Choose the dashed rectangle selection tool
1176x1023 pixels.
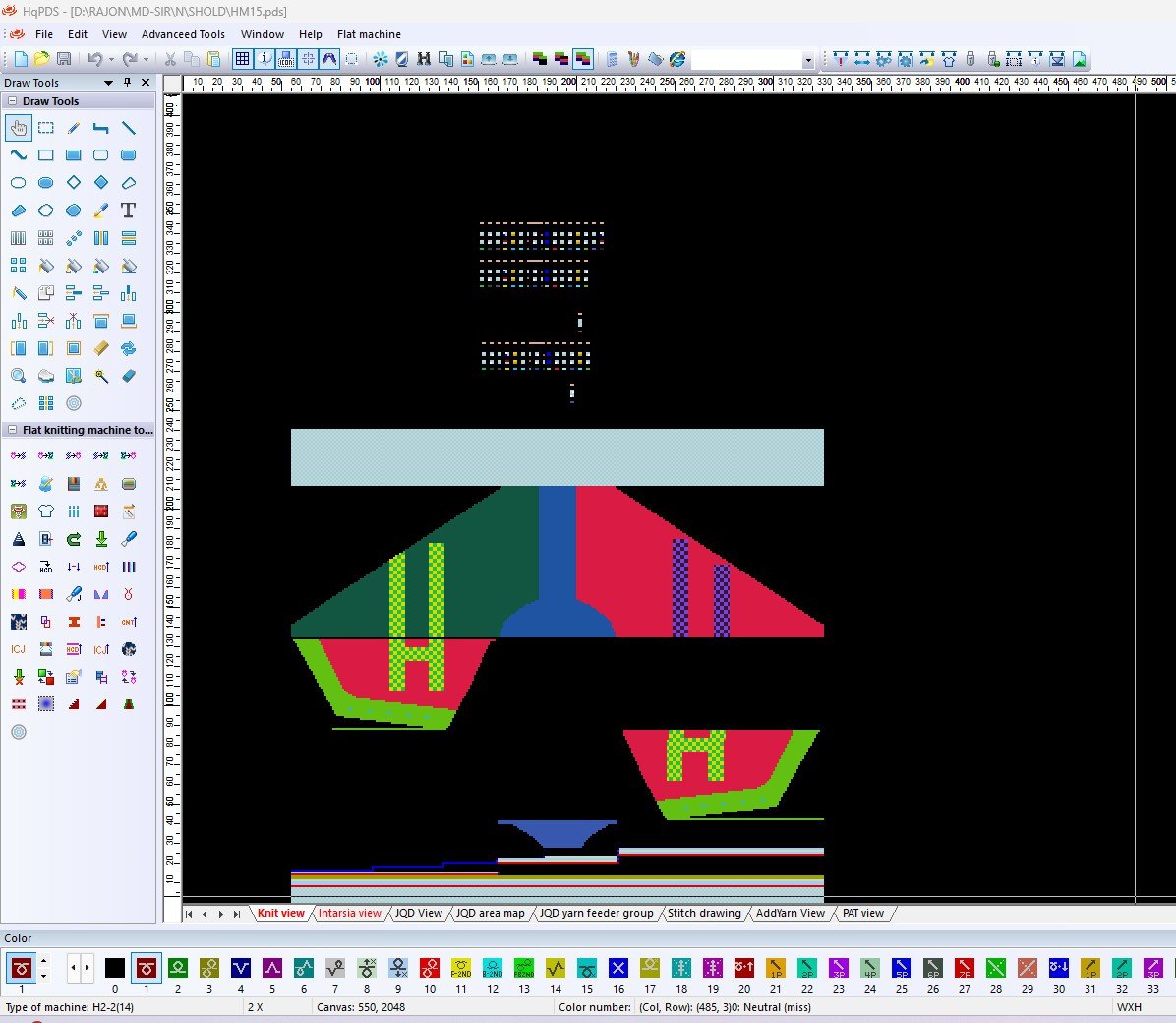tap(46, 128)
